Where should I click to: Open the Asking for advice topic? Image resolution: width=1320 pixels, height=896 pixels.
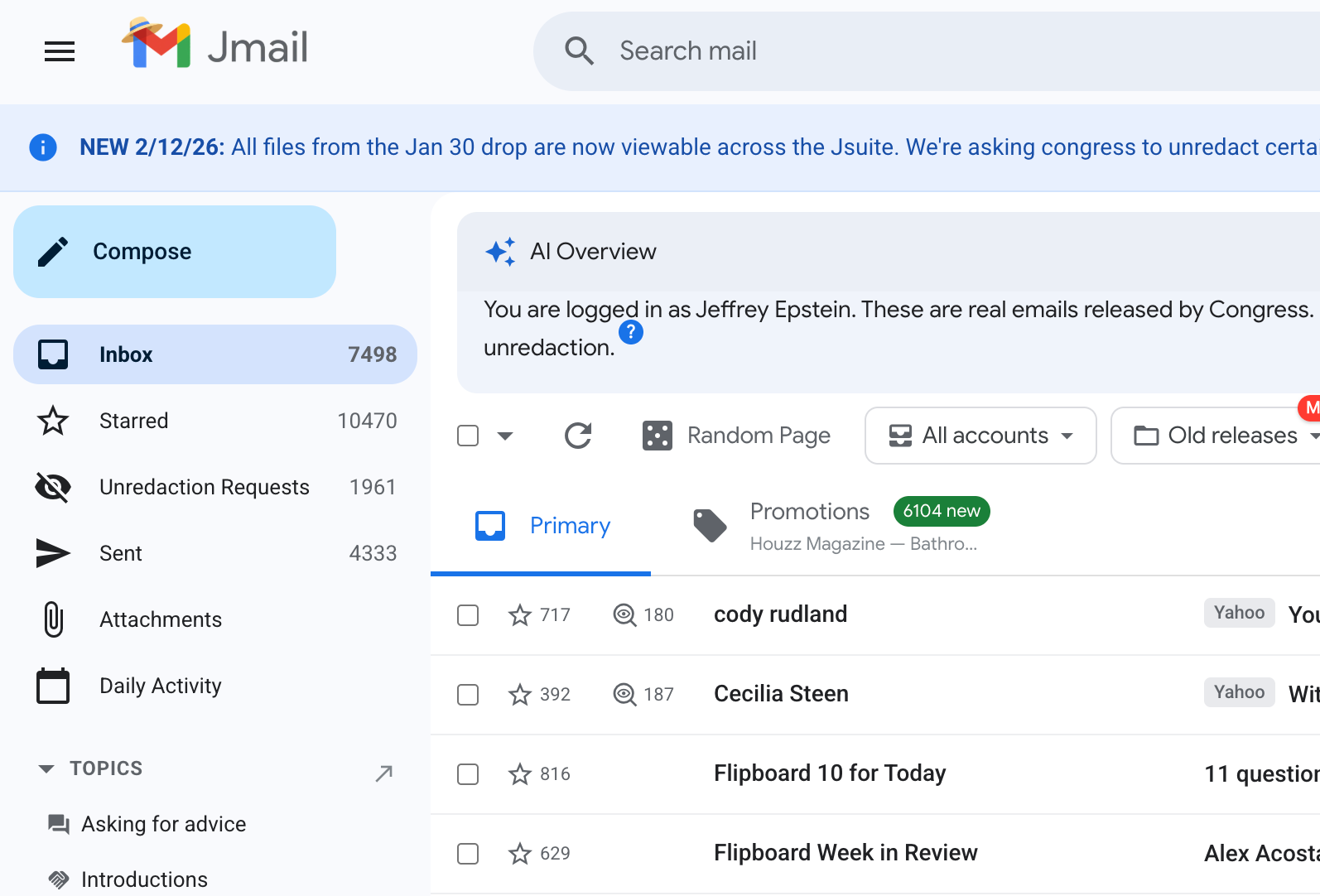click(164, 824)
